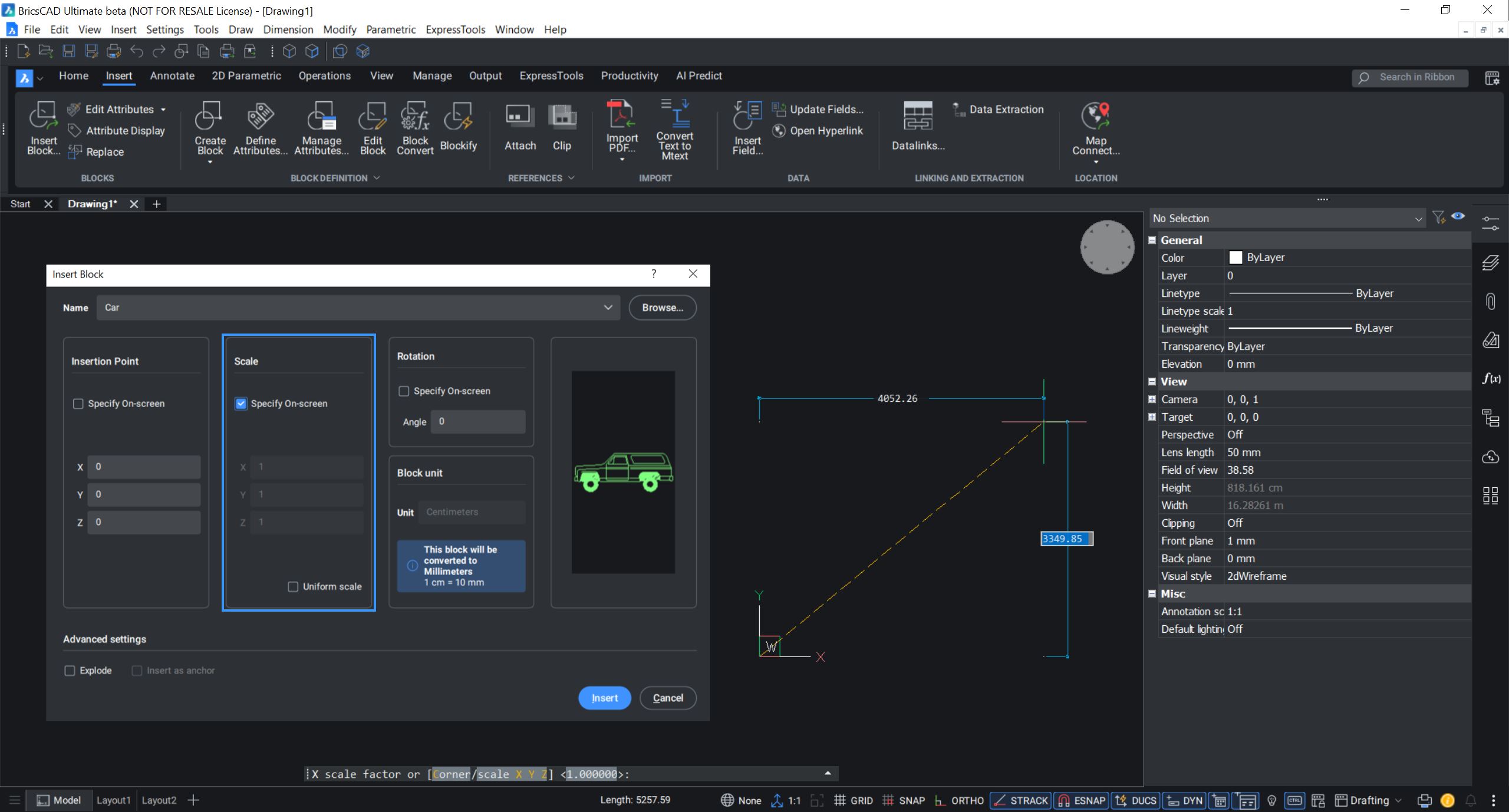The width and height of the screenshot is (1509, 812).
Task: Open the Layers panel icon in right sidebar
Action: point(1490,263)
